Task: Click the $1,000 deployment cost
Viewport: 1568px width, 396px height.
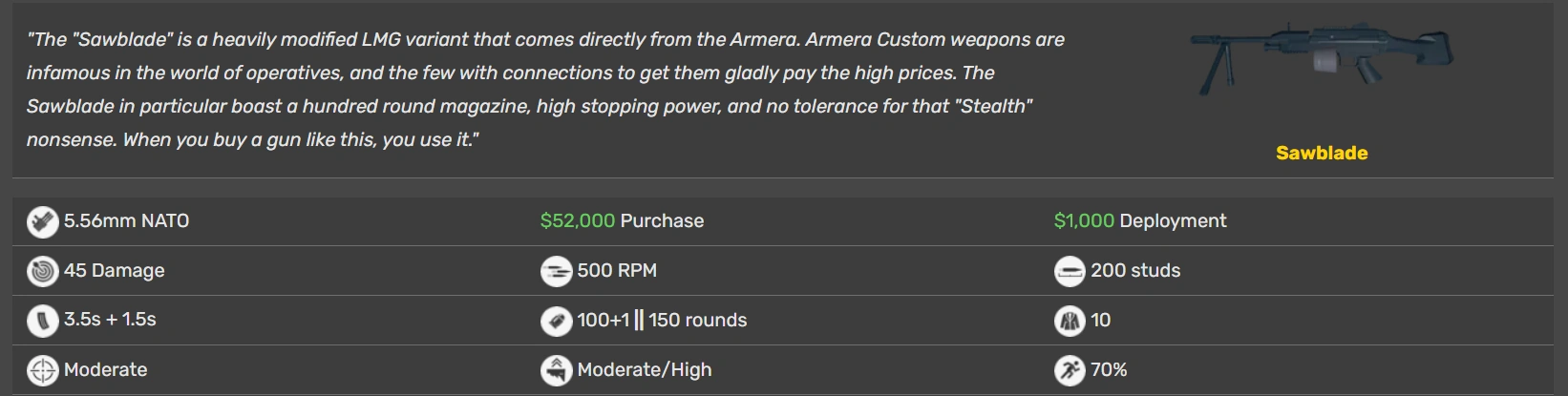Action: [x=1083, y=220]
